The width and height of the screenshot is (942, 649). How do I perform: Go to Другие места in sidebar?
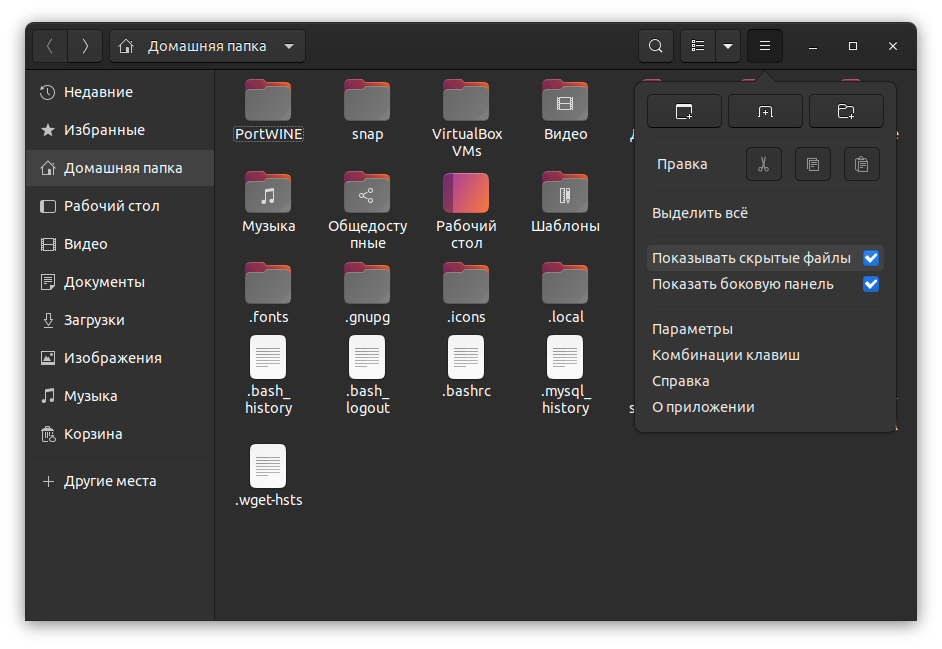pyautogui.click(x=110, y=481)
